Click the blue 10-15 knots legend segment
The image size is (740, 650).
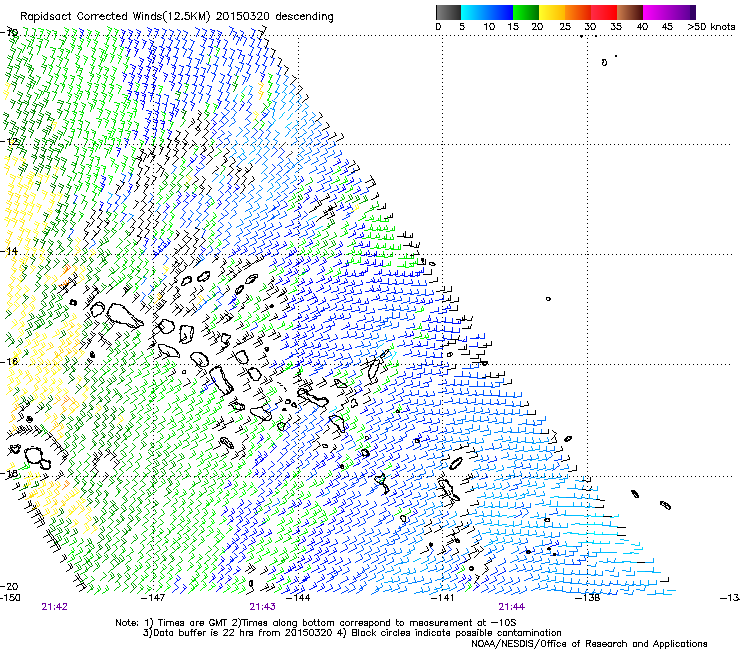point(500,12)
